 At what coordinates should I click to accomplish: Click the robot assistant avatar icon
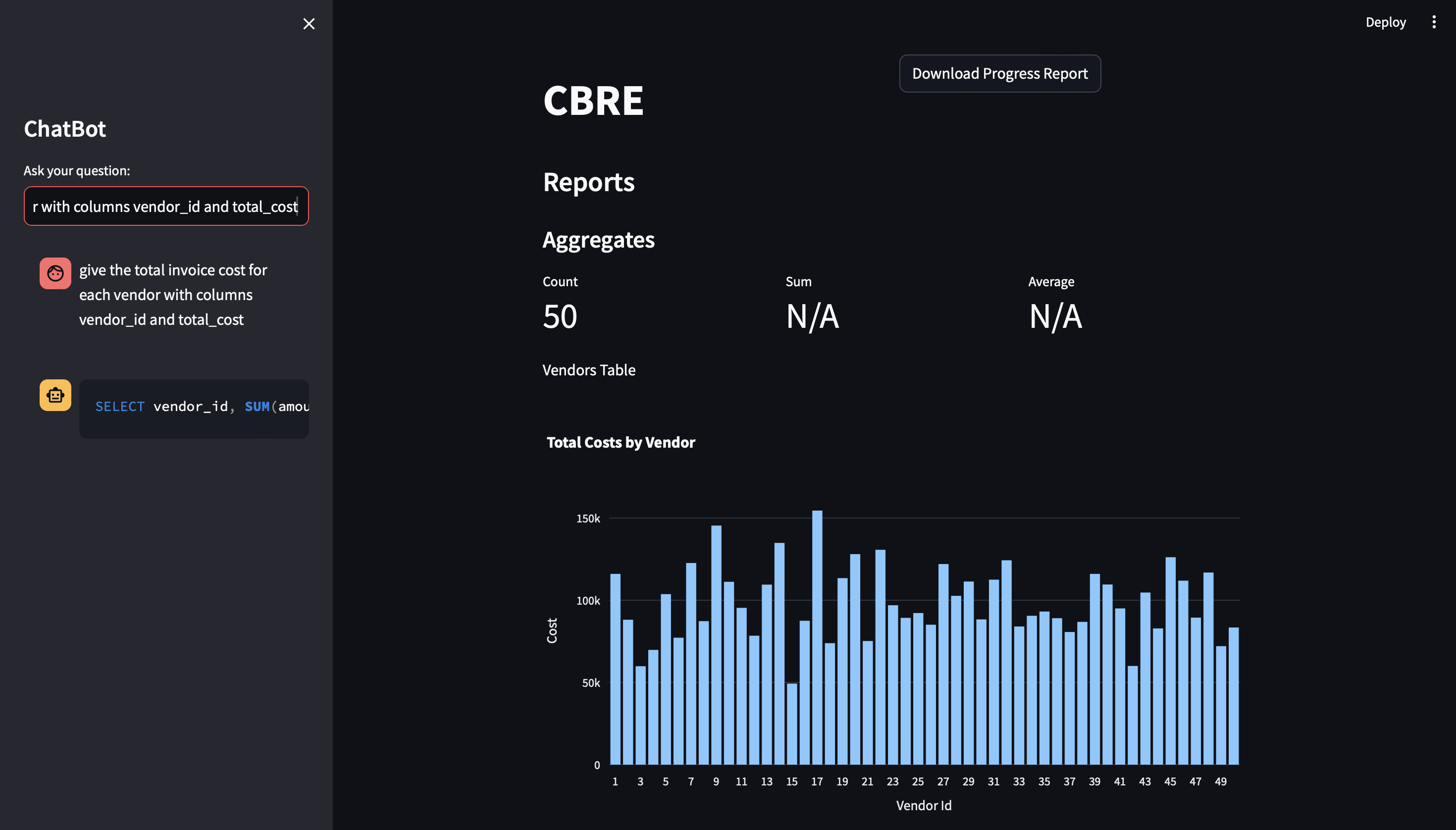[55, 395]
